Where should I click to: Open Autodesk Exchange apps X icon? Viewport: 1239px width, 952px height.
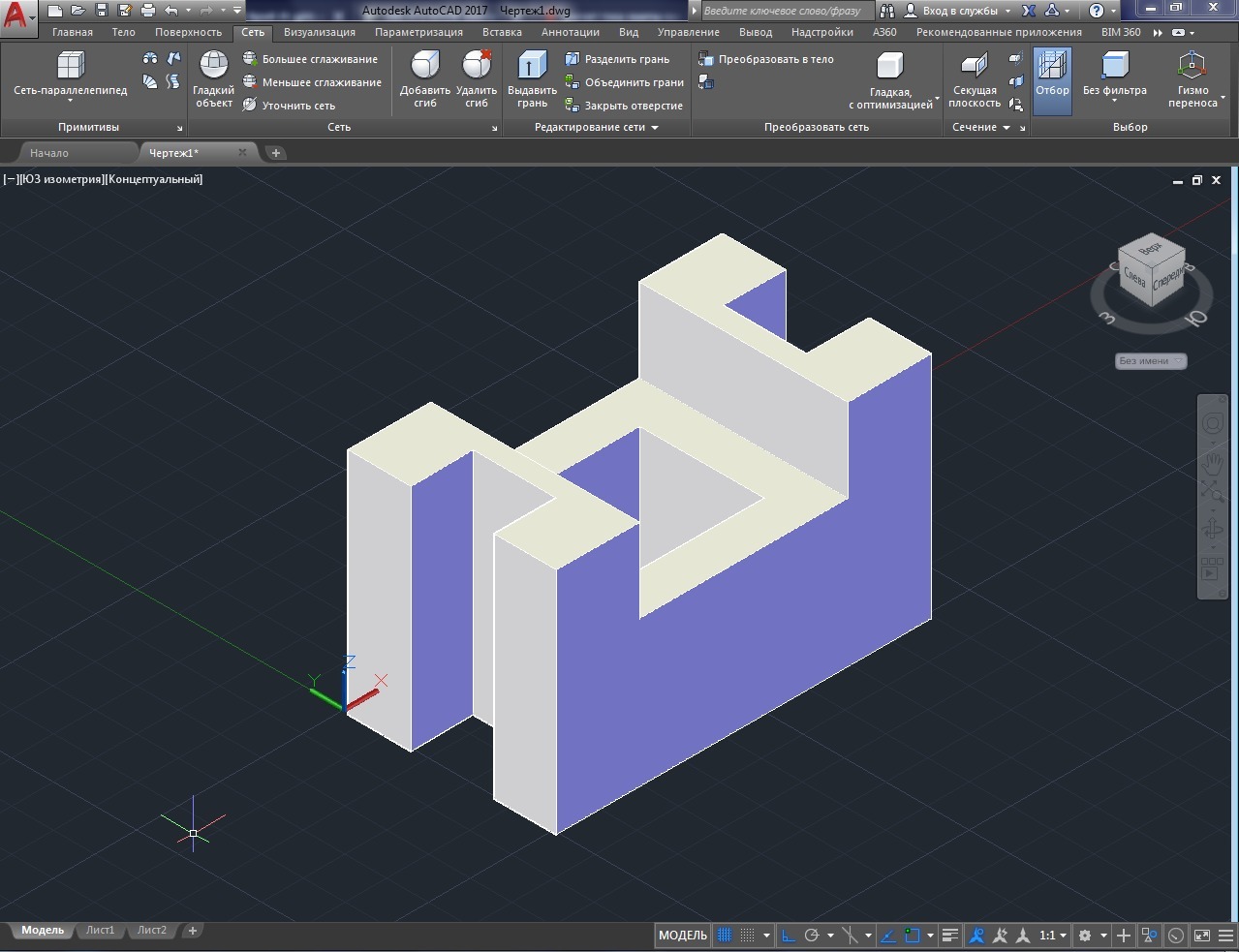tap(1029, 11)
